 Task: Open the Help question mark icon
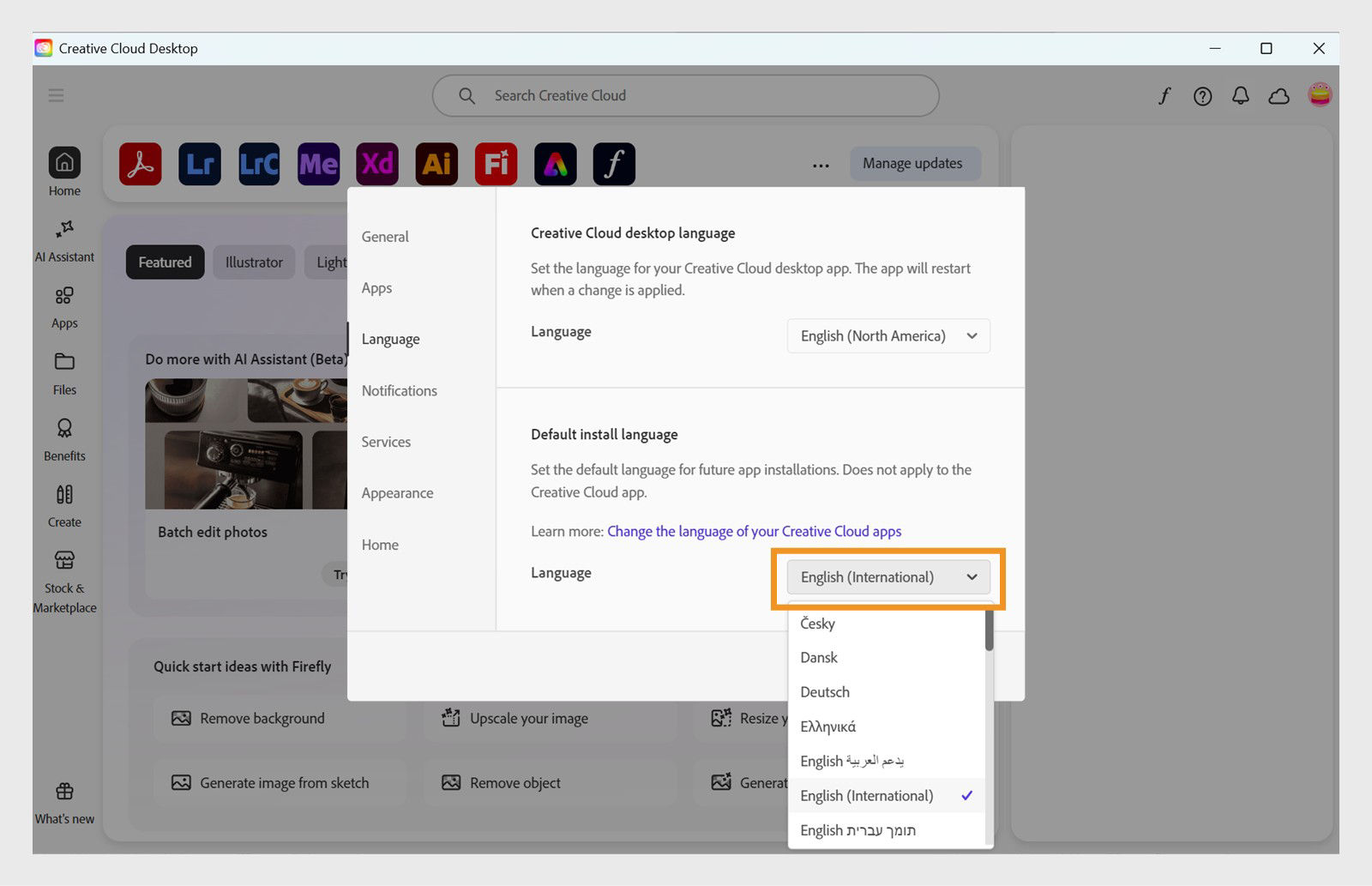[1202, 96]
